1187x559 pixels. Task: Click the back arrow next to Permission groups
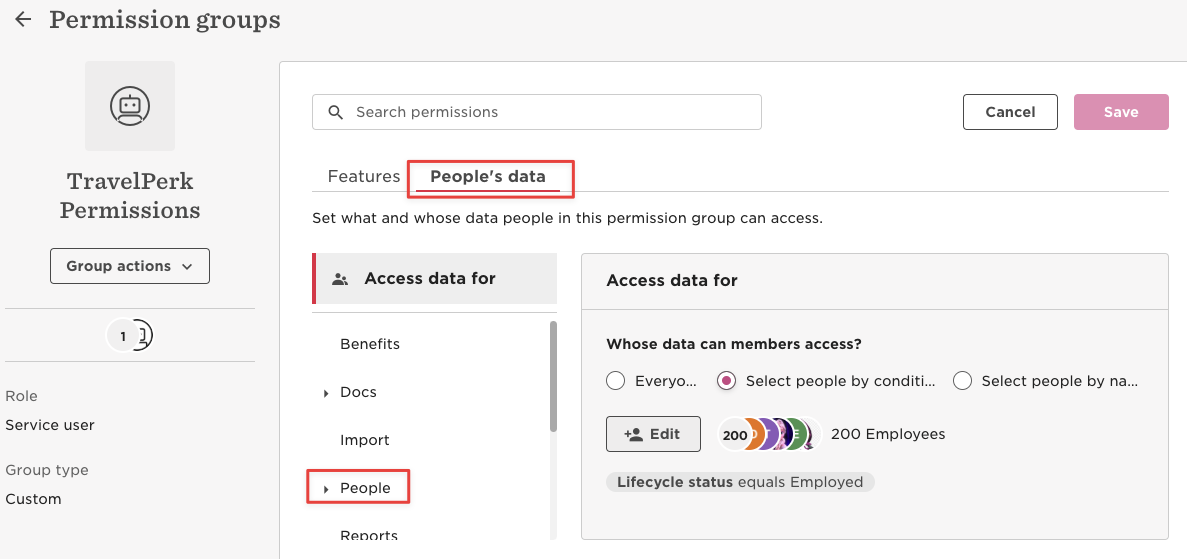pyautogui.click(x=23, y=20)
